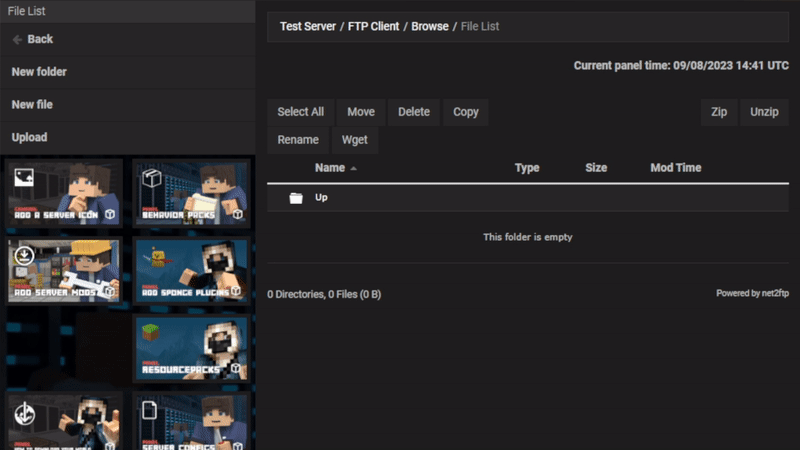Sort the file list by Name column

(329, 168)
